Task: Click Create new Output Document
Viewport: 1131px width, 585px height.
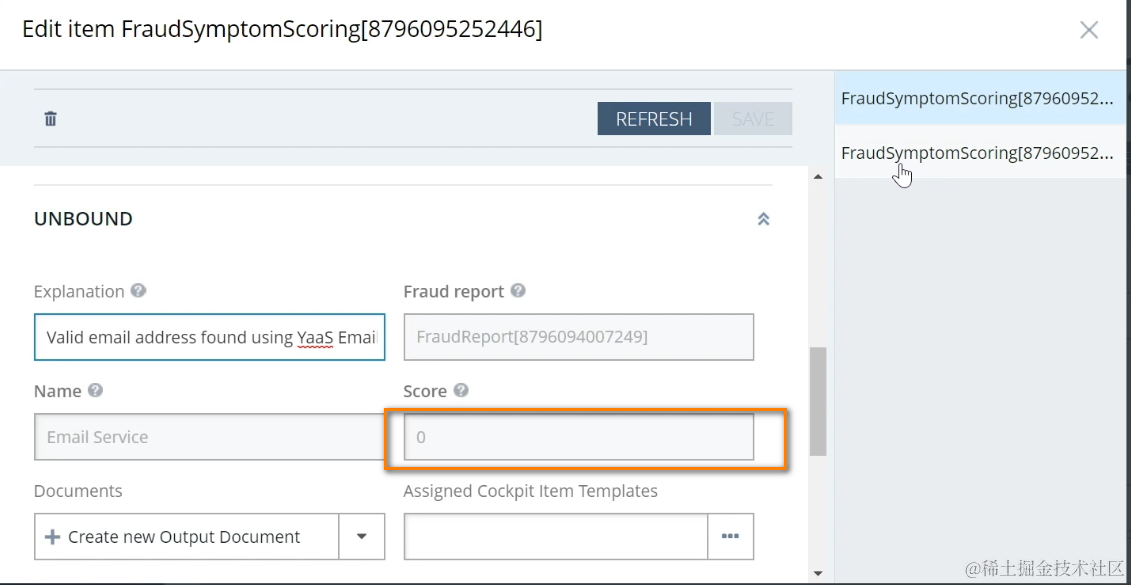Action: click(186, 537)
